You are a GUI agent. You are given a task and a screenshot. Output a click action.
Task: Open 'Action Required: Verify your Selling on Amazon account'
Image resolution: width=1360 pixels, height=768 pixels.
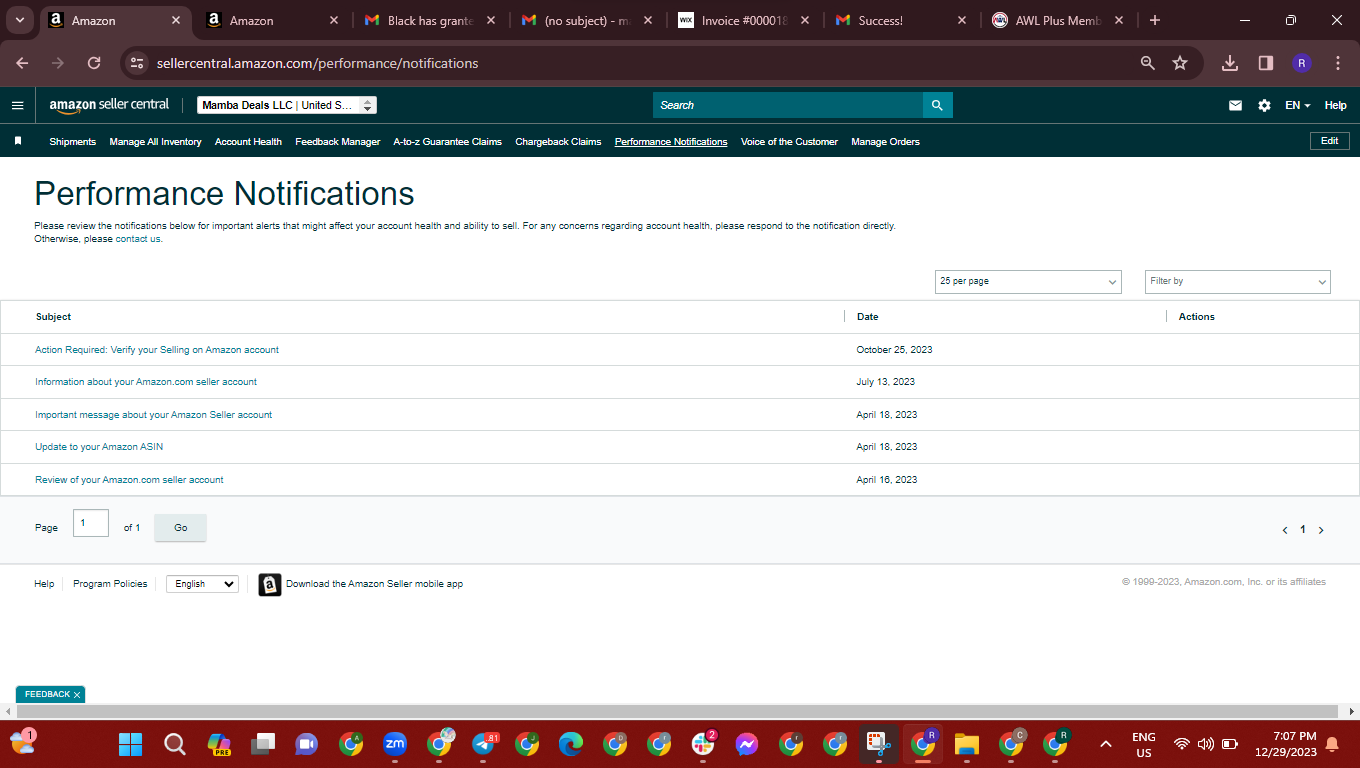pos(157,350)
